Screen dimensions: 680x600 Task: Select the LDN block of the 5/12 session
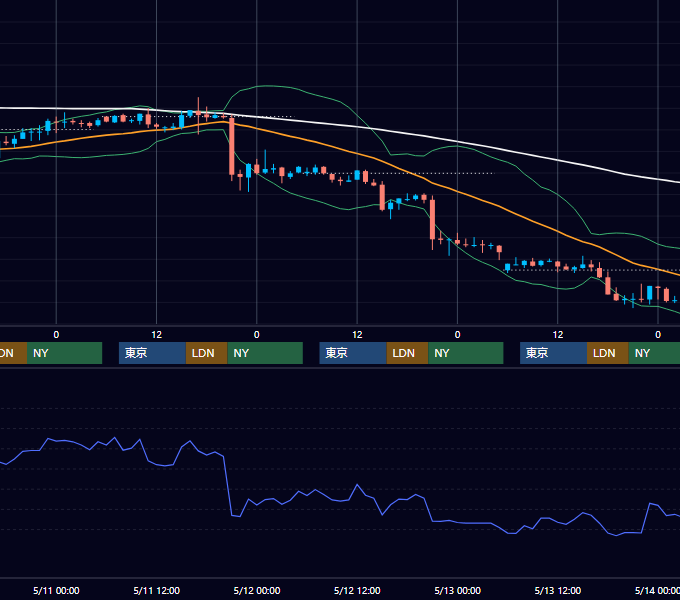click(407, 353)
